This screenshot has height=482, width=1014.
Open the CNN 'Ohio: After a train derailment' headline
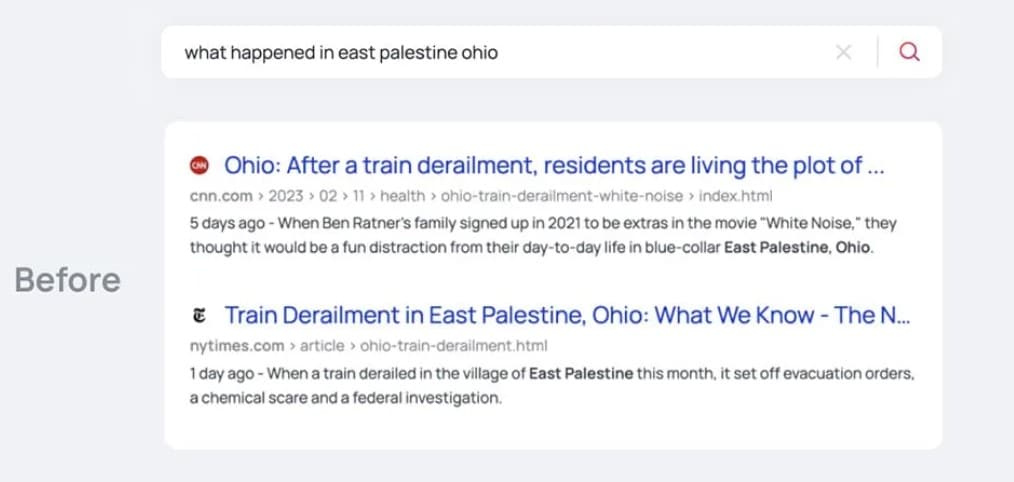click(554, 166)
